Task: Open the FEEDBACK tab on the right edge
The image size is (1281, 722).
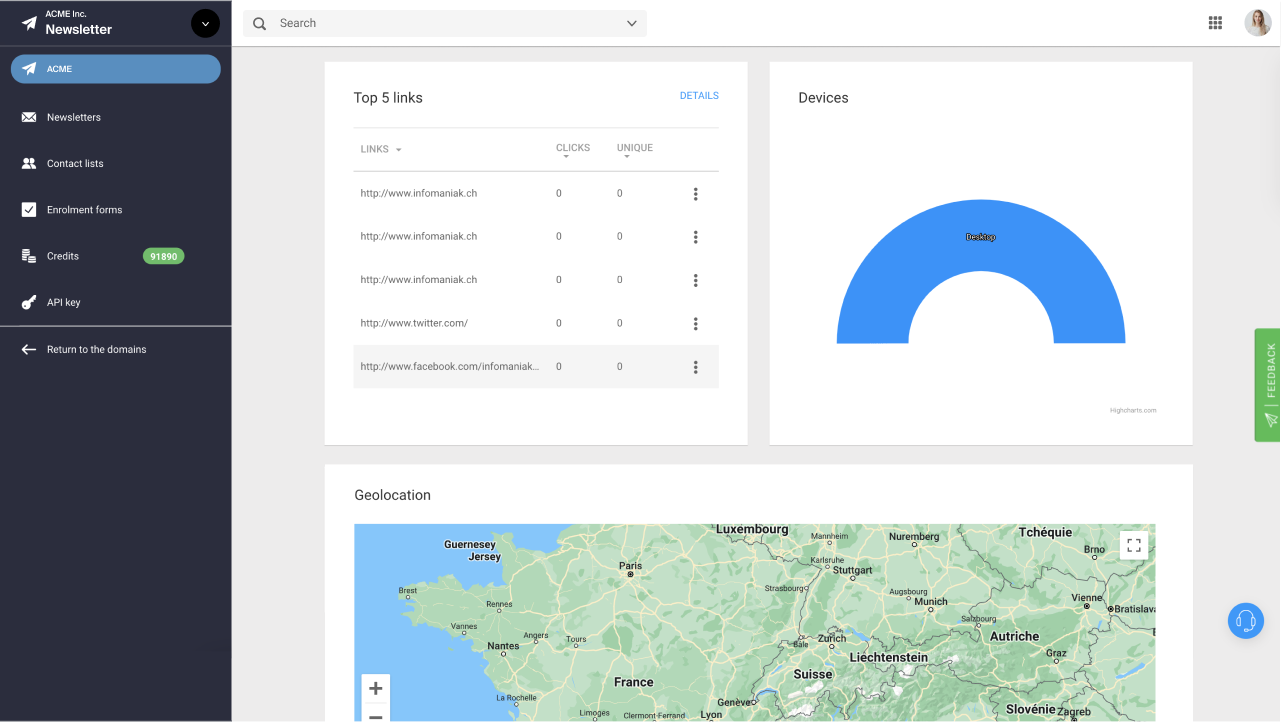Action: click(x=1268, y=385)
